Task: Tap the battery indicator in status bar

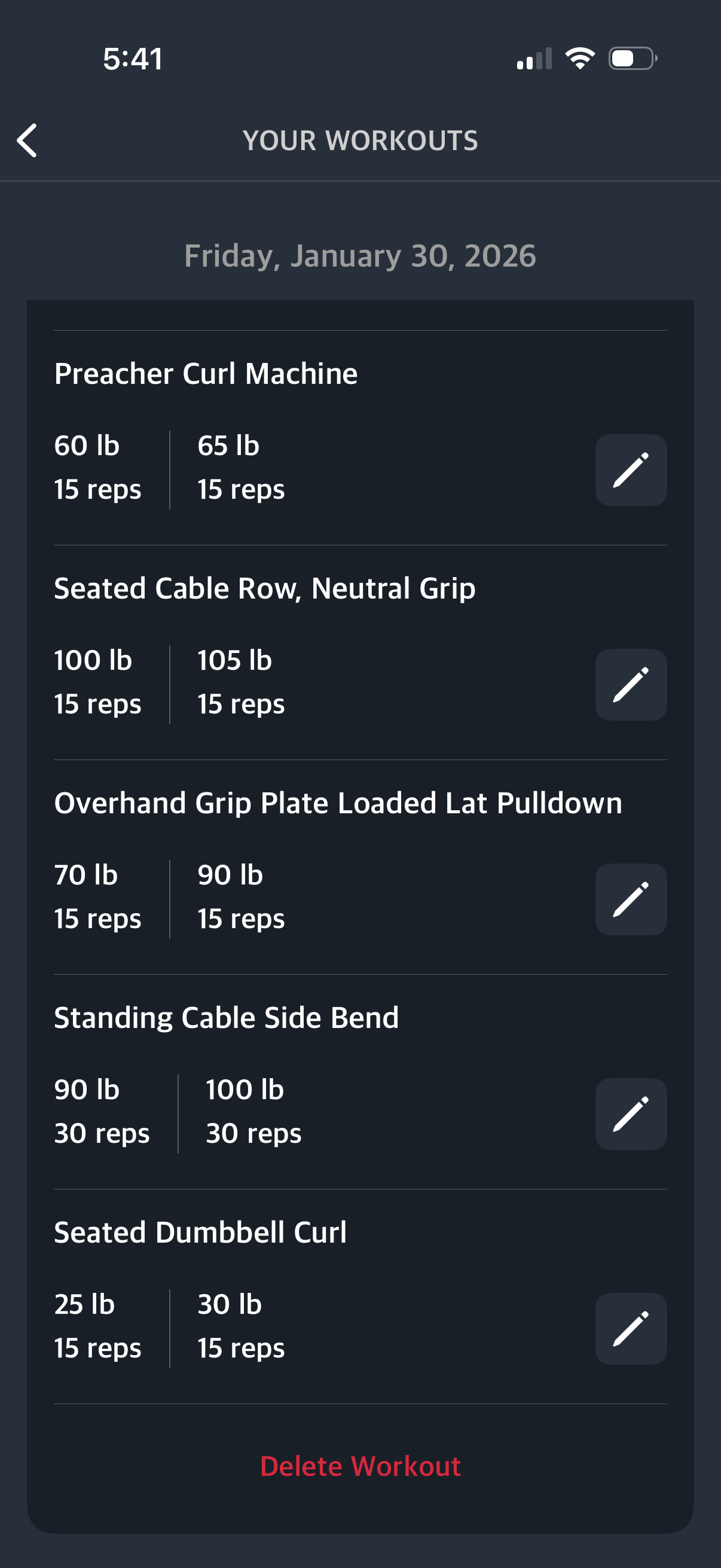Action: 632,59
